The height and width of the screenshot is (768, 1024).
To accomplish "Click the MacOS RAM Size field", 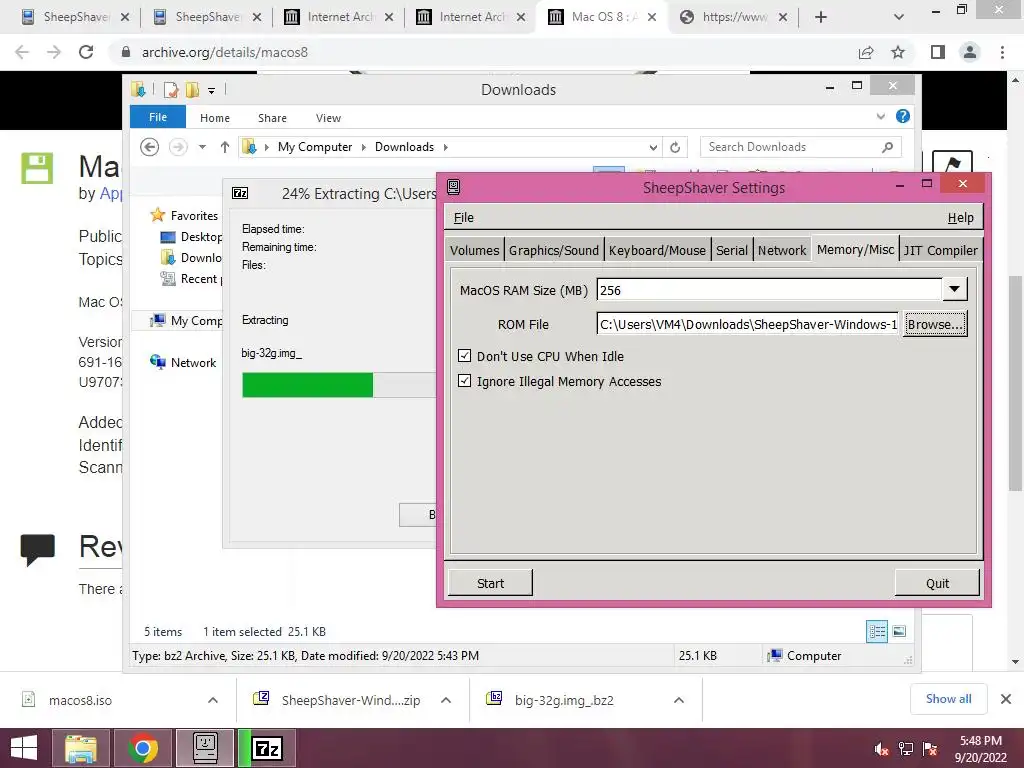I will 769,290.
